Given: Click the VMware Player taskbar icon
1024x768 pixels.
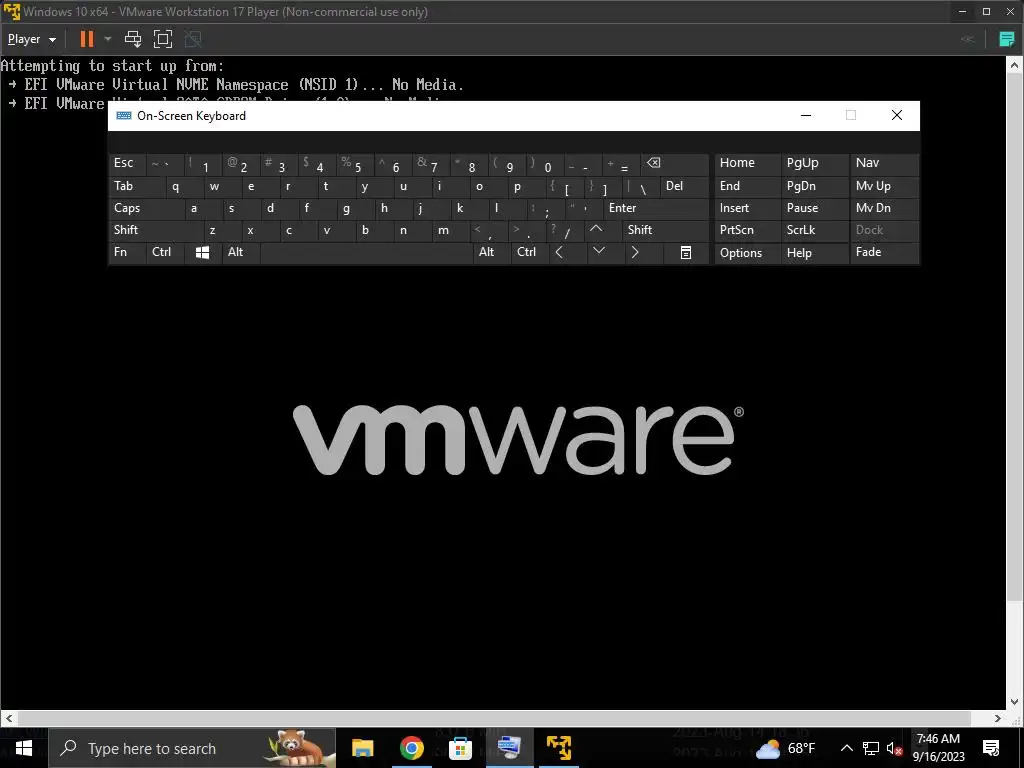Looking at the screenshot, I should 559,748.
